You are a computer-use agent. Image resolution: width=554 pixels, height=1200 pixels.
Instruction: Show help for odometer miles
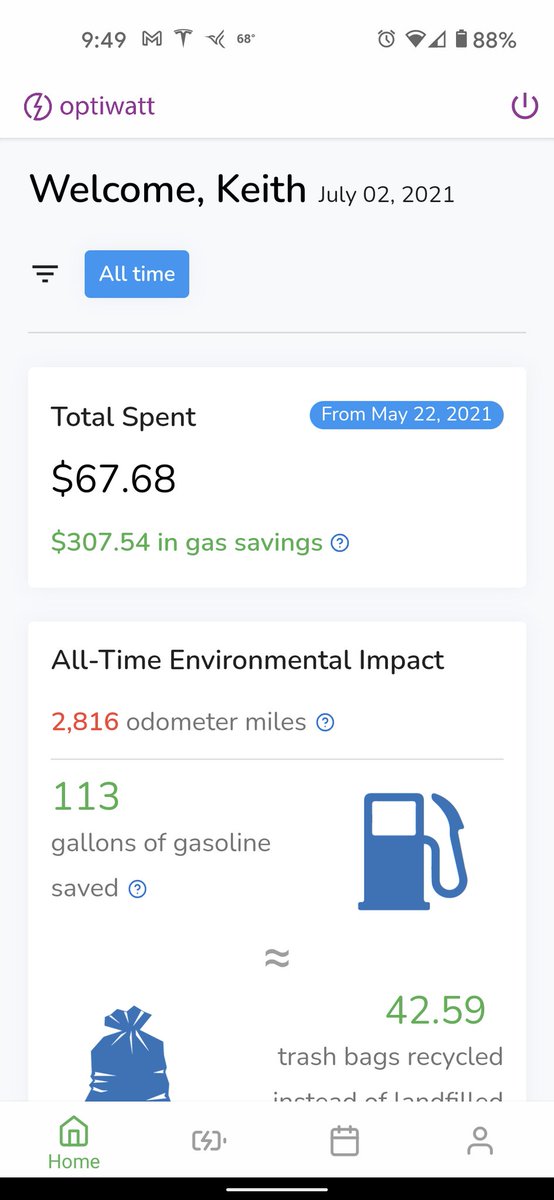tap(324, 722)
